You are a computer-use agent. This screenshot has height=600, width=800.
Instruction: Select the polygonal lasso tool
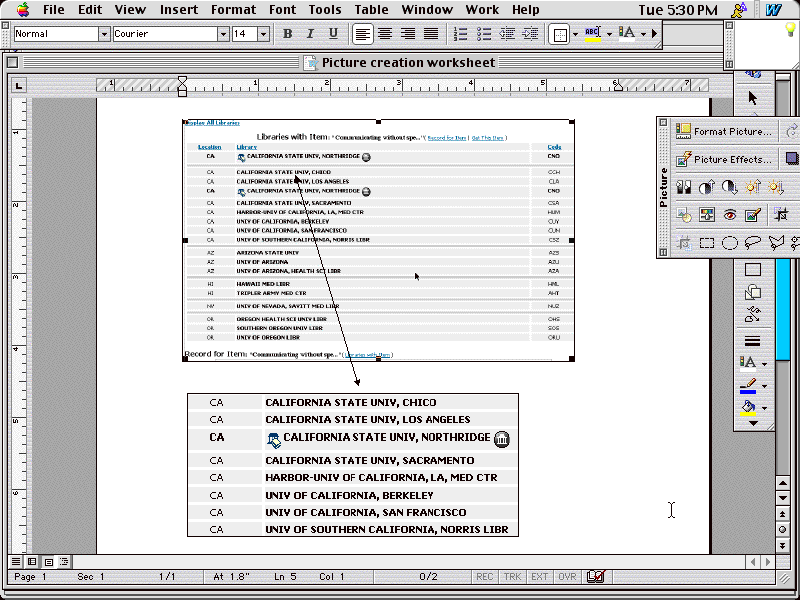point(776,243)
